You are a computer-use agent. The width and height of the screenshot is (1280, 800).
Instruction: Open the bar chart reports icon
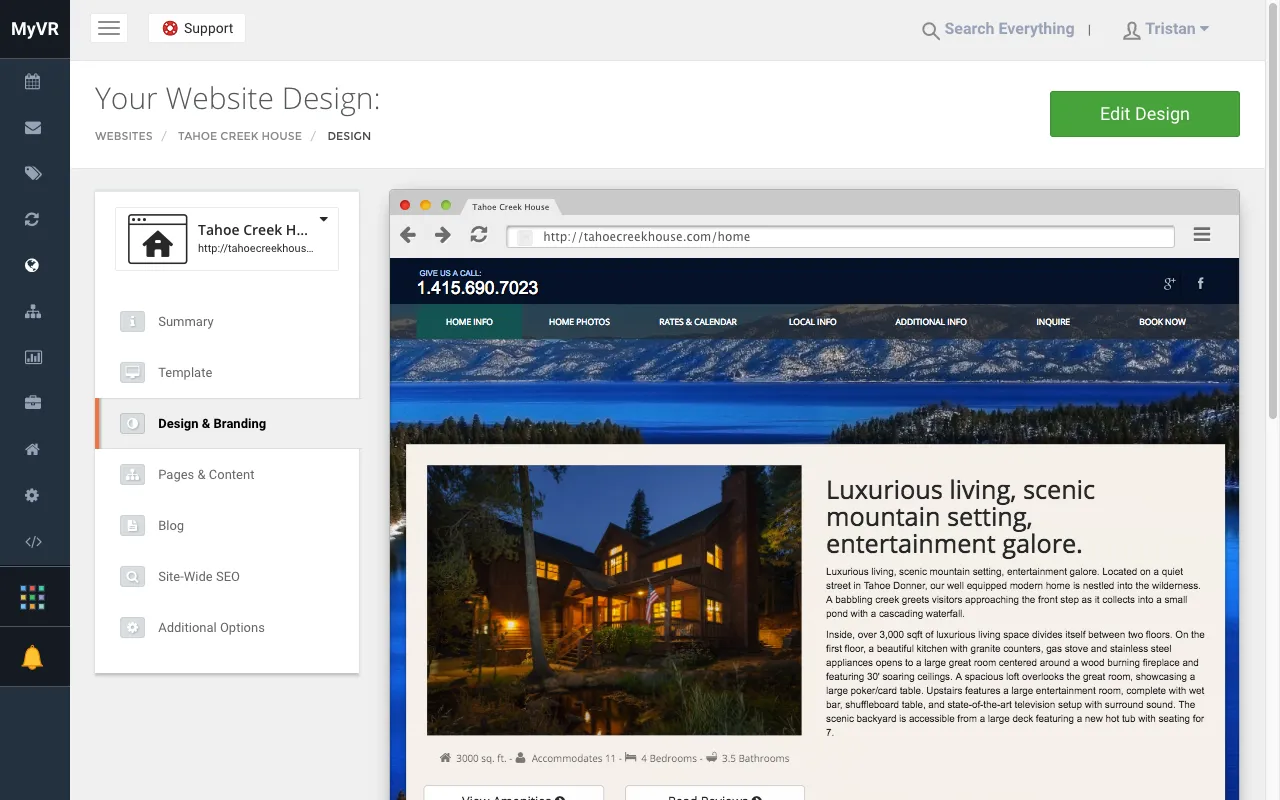[33, 357]
